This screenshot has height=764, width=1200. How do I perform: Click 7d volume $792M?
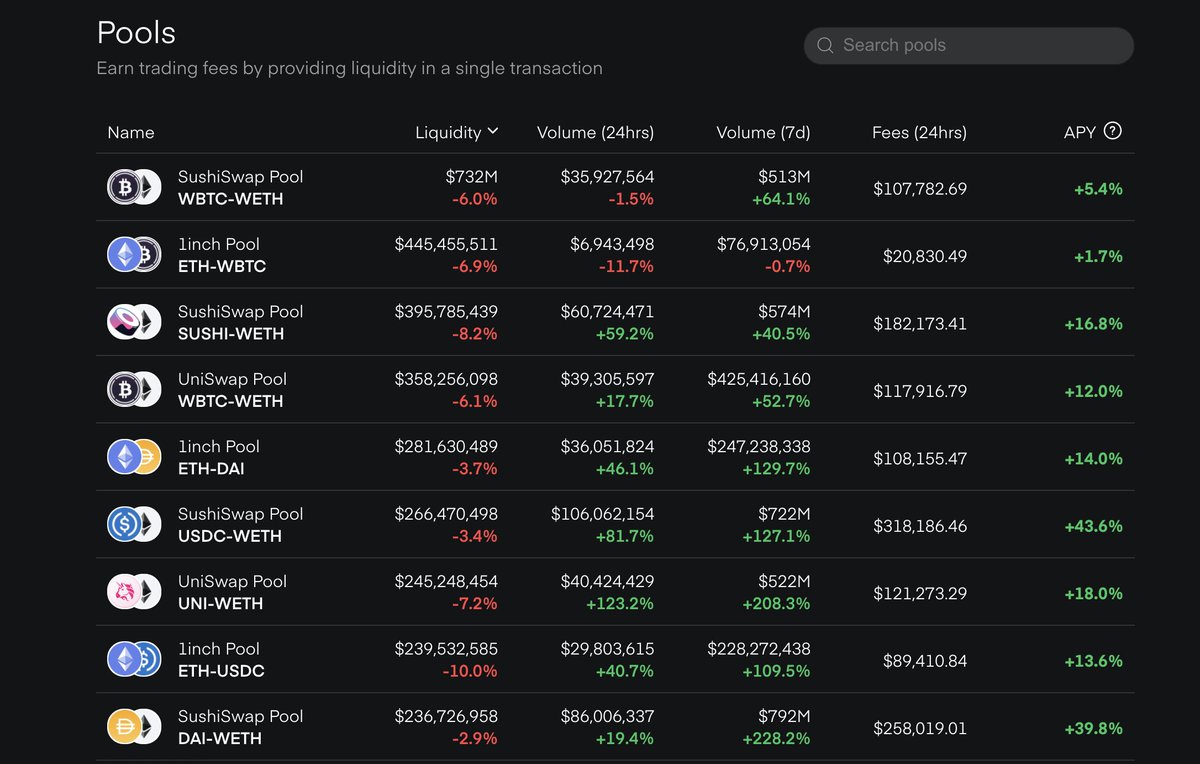point(784,717)
